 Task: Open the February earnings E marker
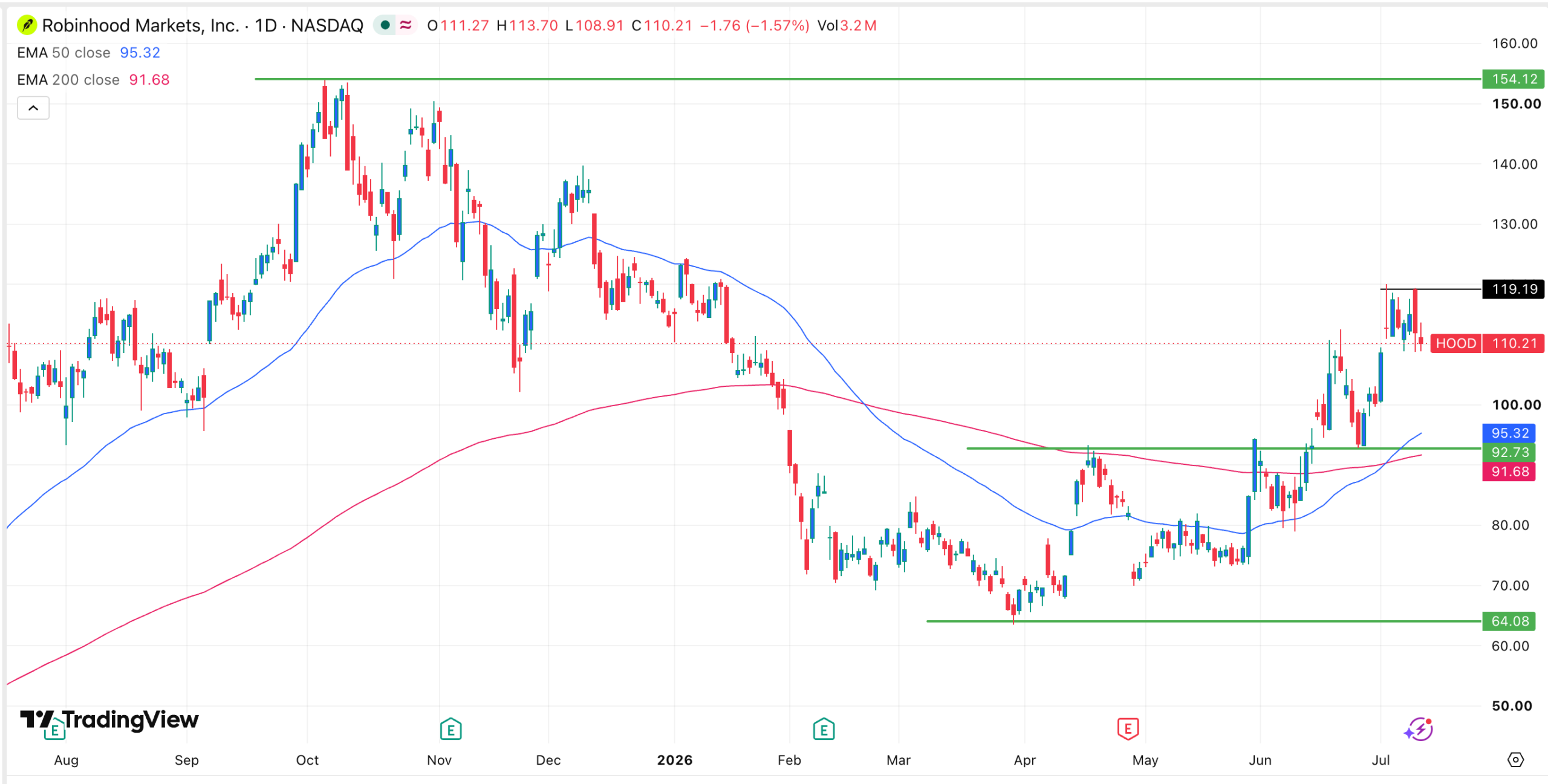[824, 729]
